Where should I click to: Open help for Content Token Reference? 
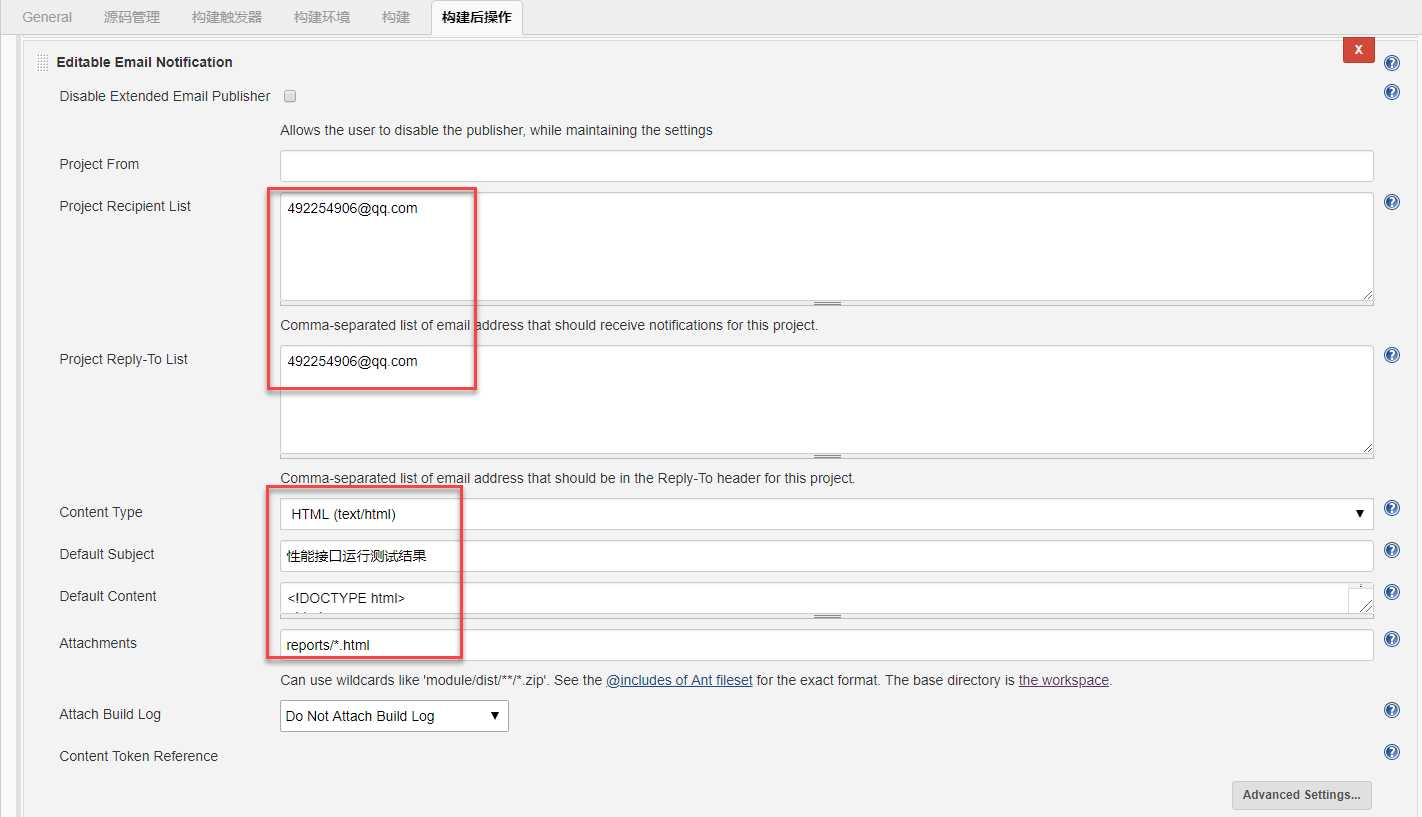(1391, 752)
